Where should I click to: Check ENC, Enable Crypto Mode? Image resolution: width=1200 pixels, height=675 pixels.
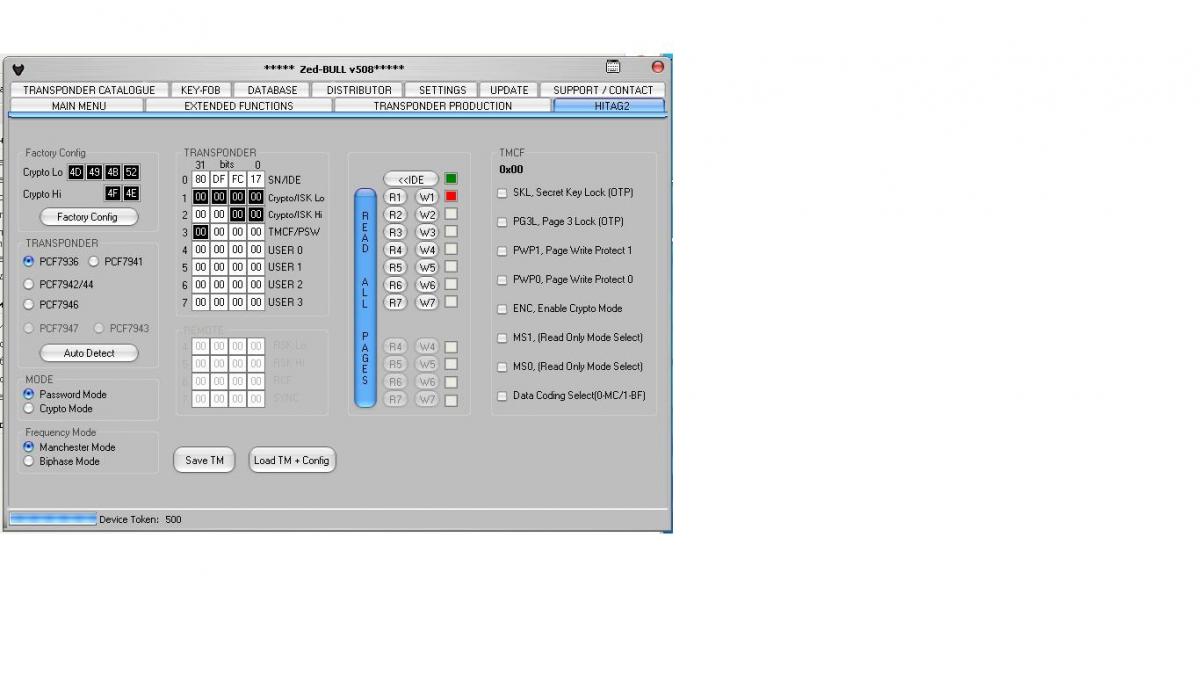(502, 309)
